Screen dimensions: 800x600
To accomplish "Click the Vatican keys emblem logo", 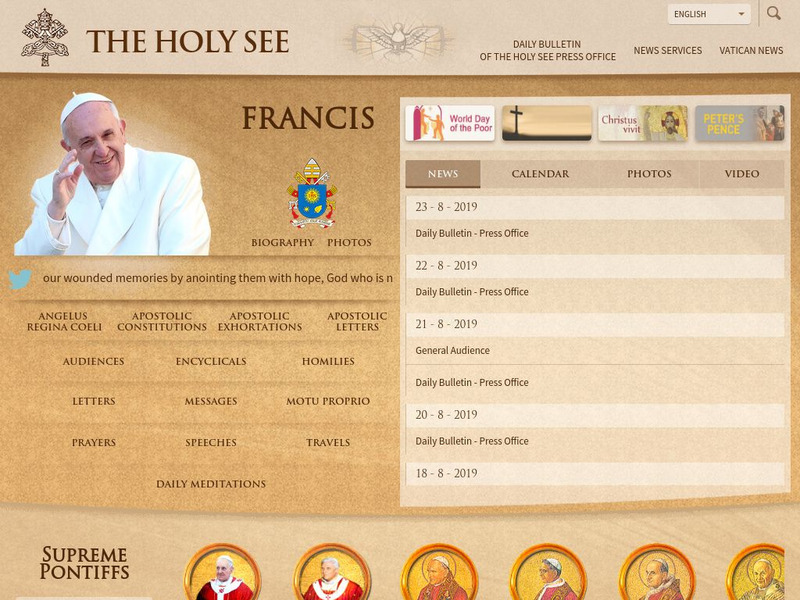I will (x=45, y=38).
